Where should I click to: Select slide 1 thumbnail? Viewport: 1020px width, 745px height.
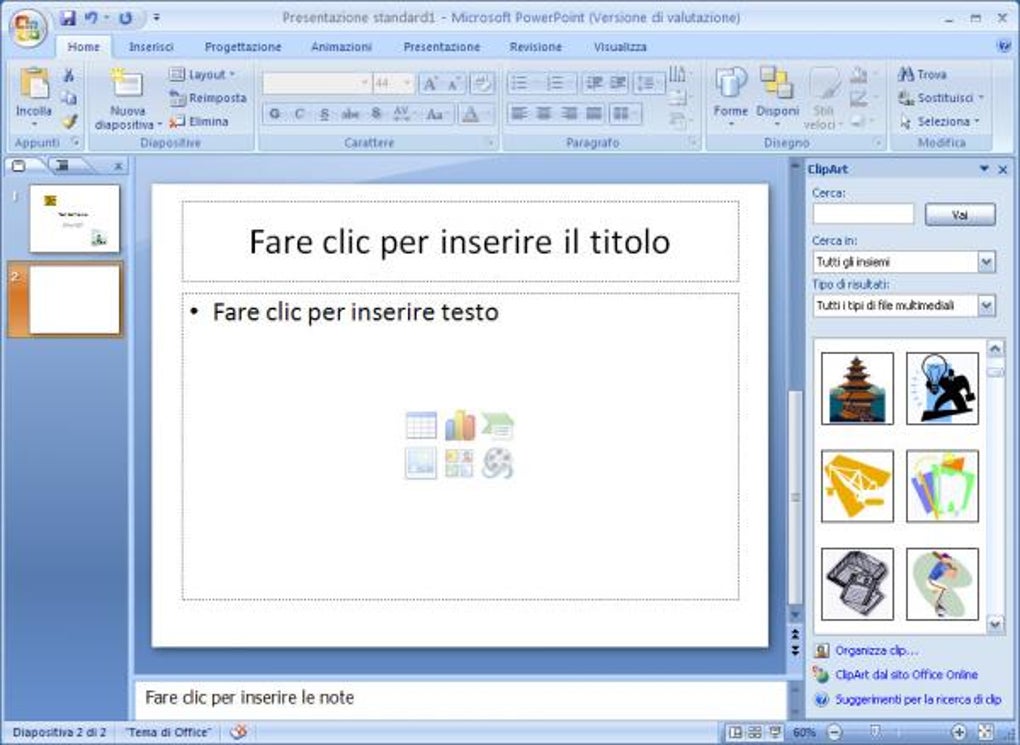point(75,219)
